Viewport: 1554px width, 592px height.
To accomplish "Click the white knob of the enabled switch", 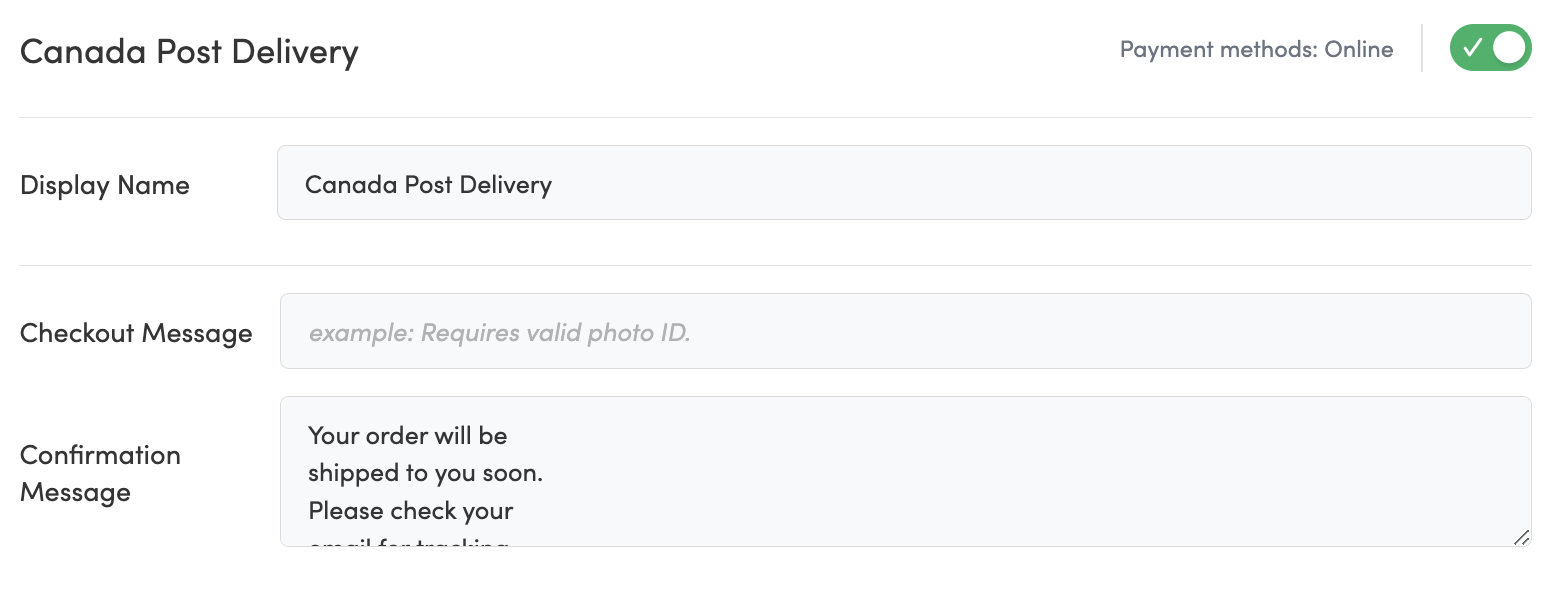I will tap(1509, 48).
